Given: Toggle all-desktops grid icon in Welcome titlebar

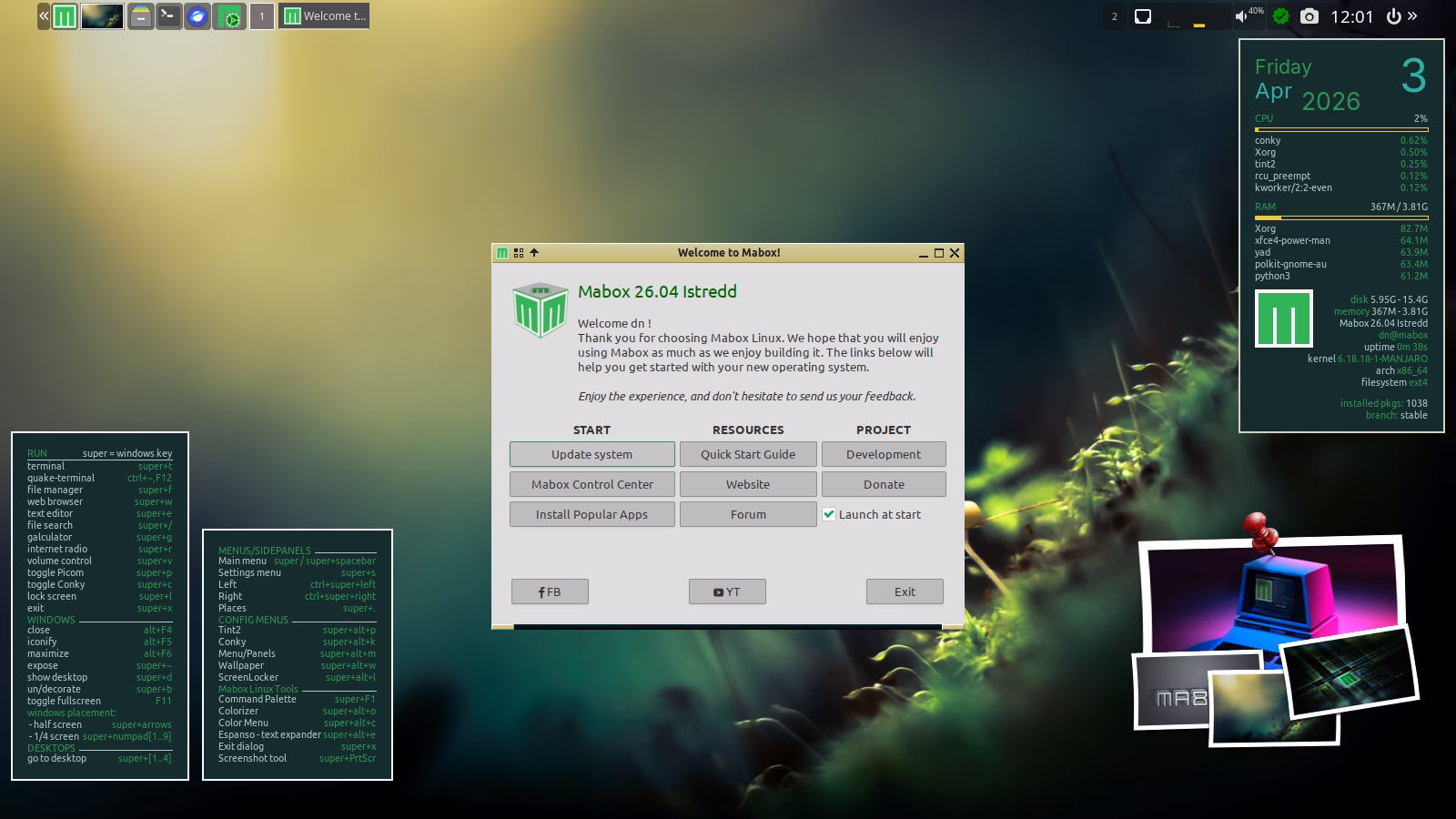Looking at the screenshot, I should [519, 253].
